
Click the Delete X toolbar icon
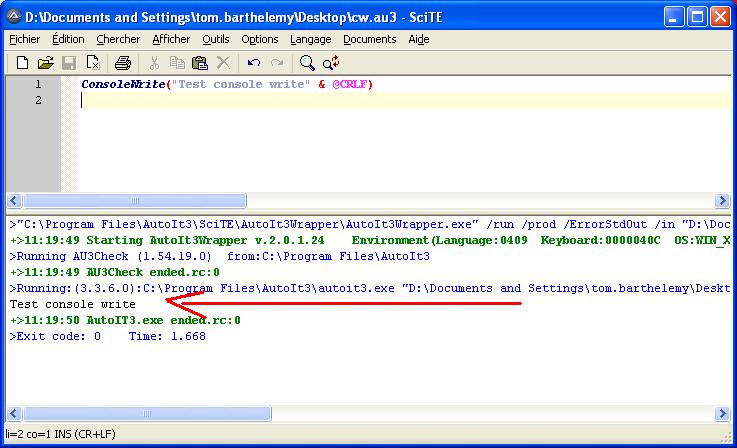pyautogui.click(x=223, y=63)
